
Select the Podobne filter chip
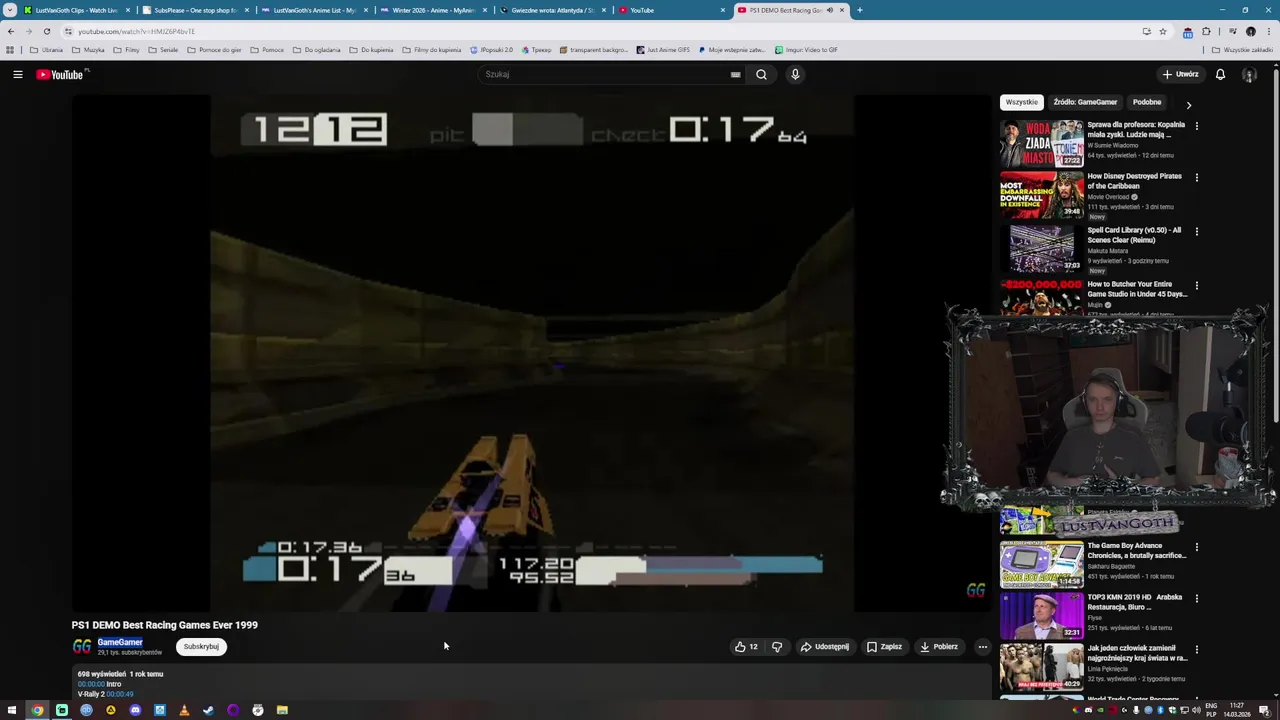(x=1147, y=102)
